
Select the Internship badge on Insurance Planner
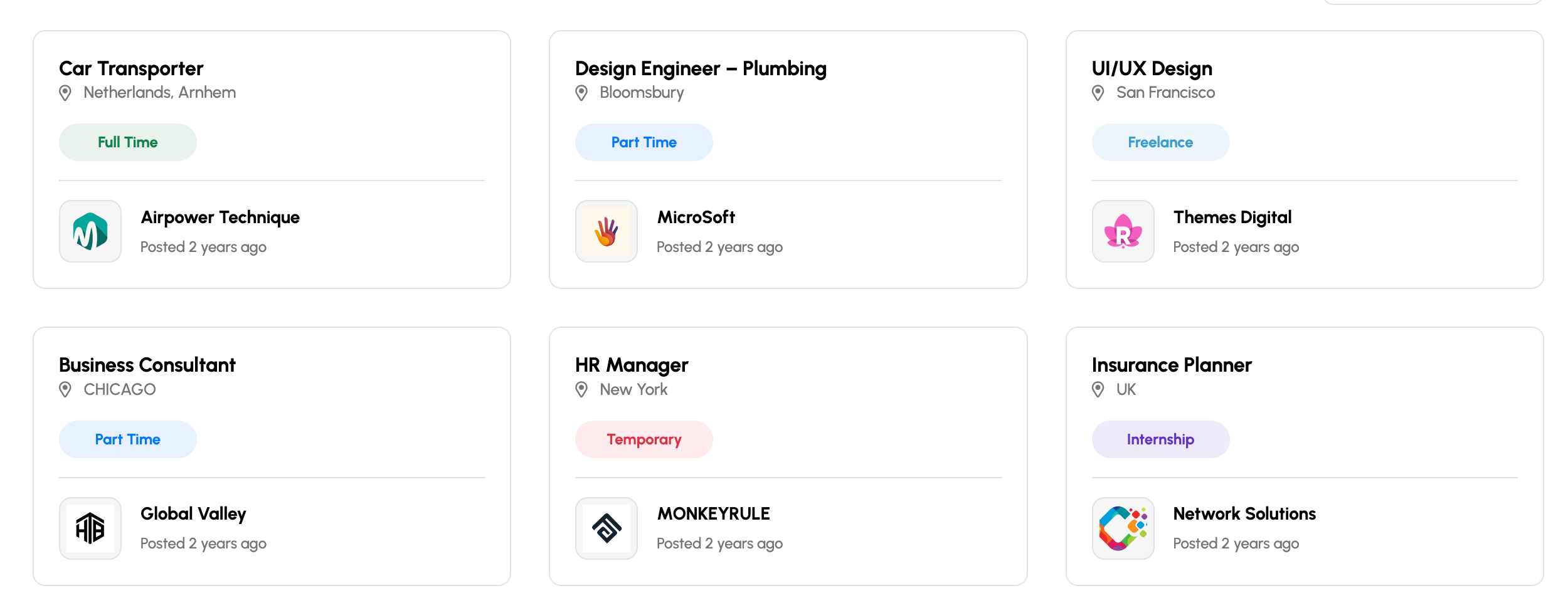coord(1160,439)
